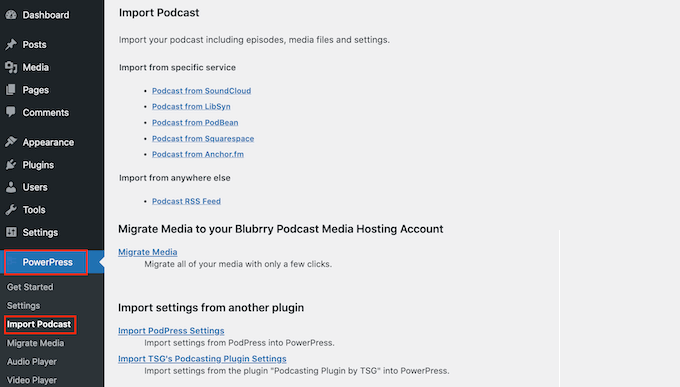680x387 pixels.
Task: Click 'Migrate Media to your Blubrry' heading
Action: (281, 229)
